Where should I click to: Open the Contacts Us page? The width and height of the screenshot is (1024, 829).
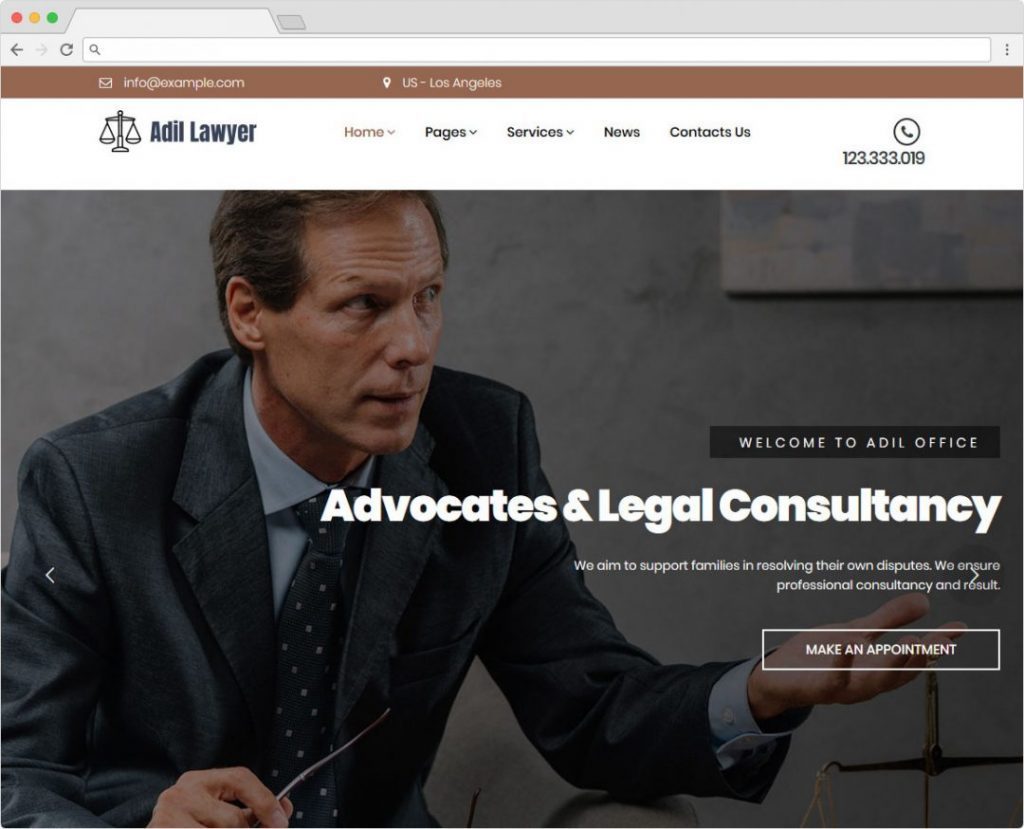[x=710, y=132]
